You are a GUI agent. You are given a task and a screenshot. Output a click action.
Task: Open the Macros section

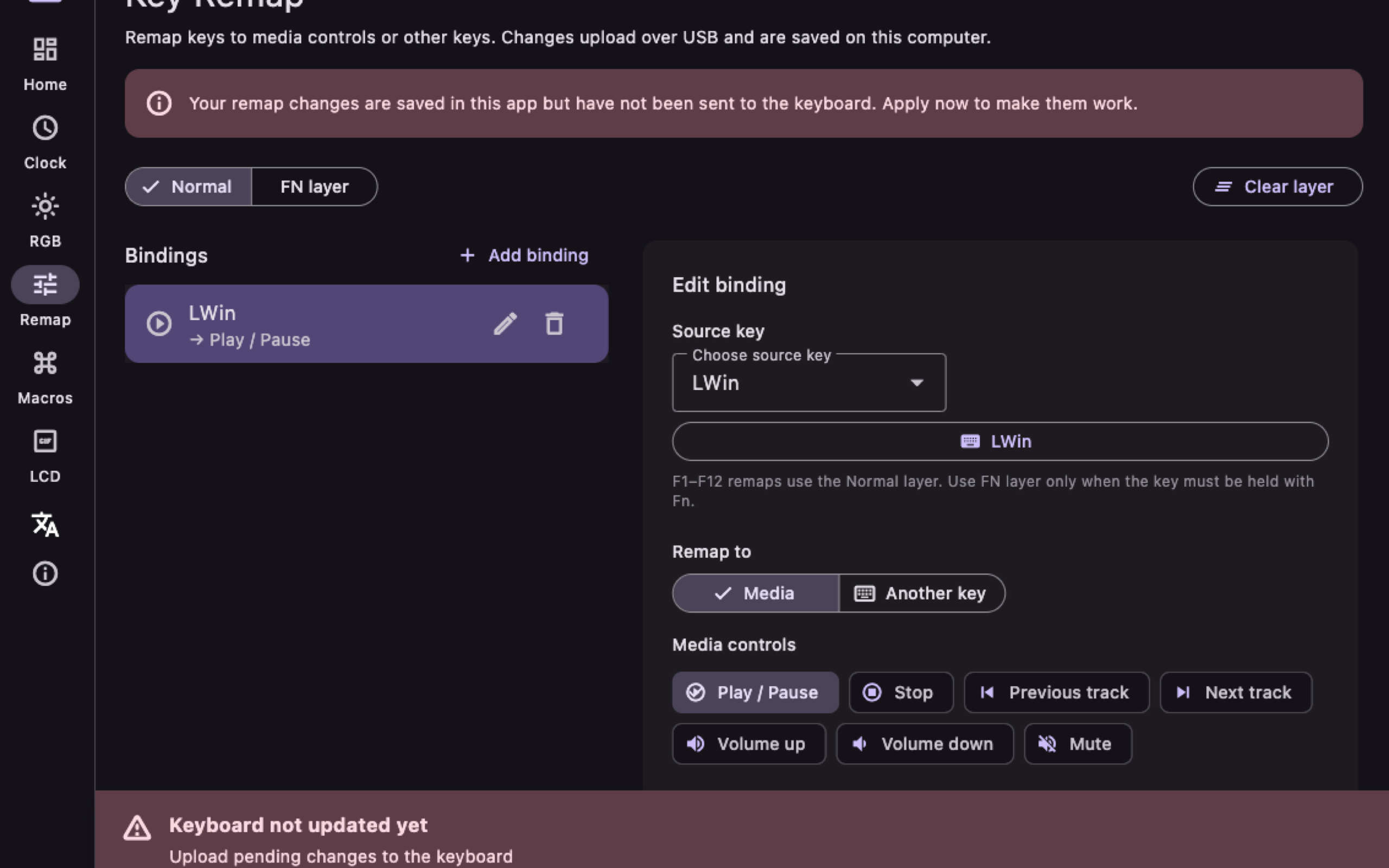[x=45, y=377]
